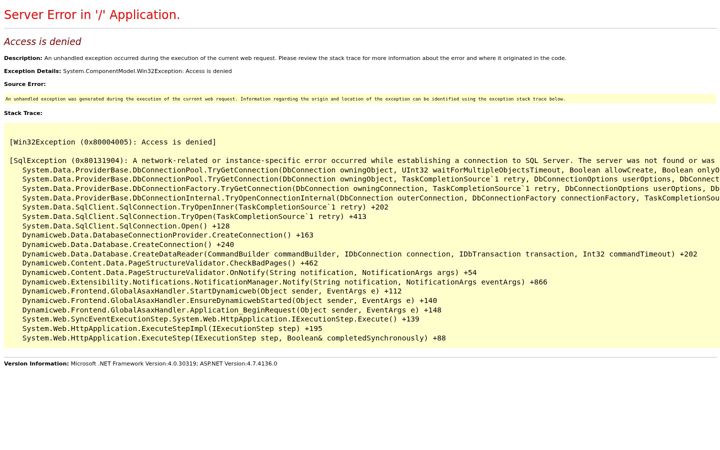Select the Win32Exception (0x80004005) line
The height and width of the screenshot is (450, 720).
[x=112, y=142]
